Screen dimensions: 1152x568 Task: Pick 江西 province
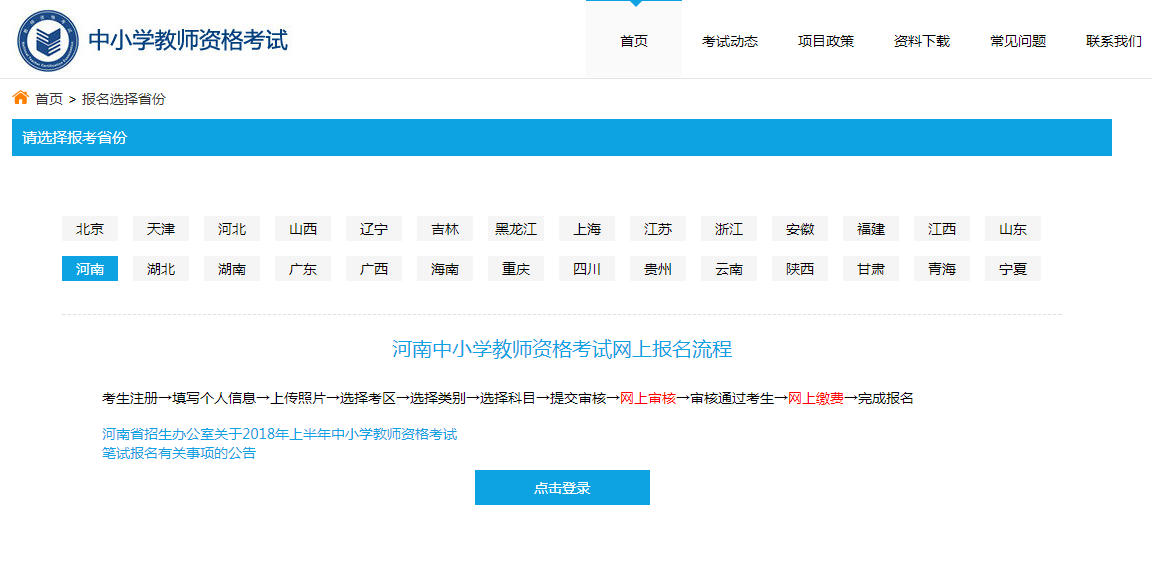point(943,229)
